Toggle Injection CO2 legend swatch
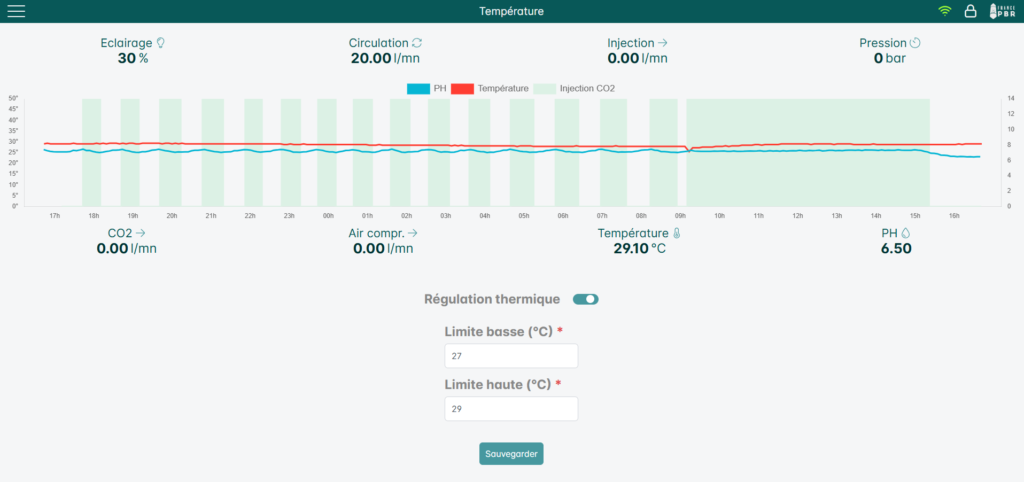 coord(545,88)
